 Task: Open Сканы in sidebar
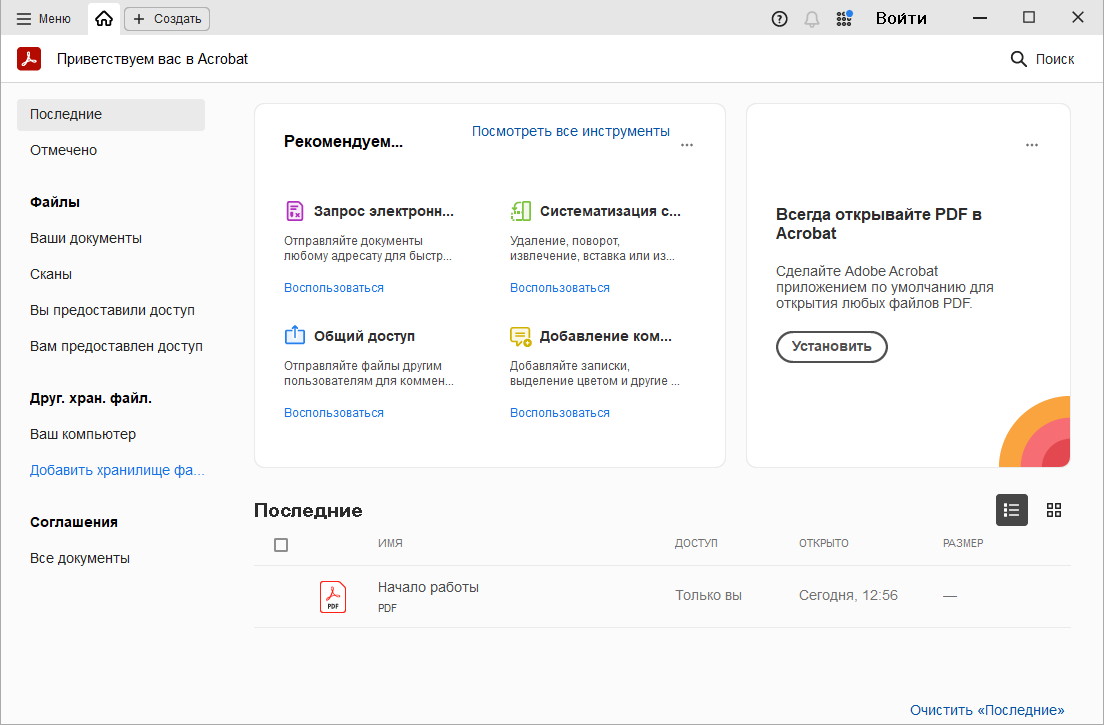coord(51,274)
